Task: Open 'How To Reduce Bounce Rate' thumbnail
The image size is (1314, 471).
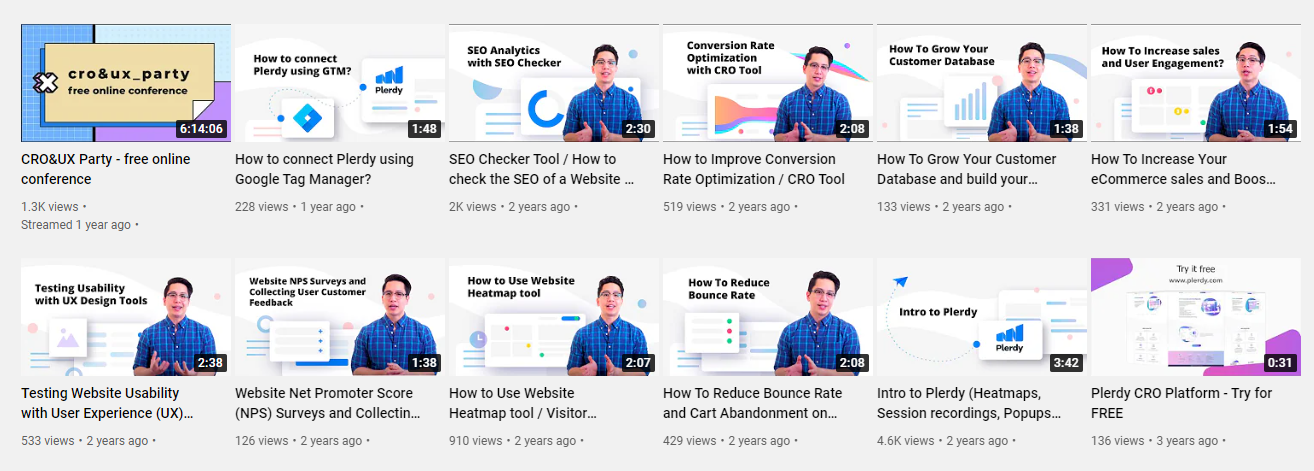Action: coord(768,317)
